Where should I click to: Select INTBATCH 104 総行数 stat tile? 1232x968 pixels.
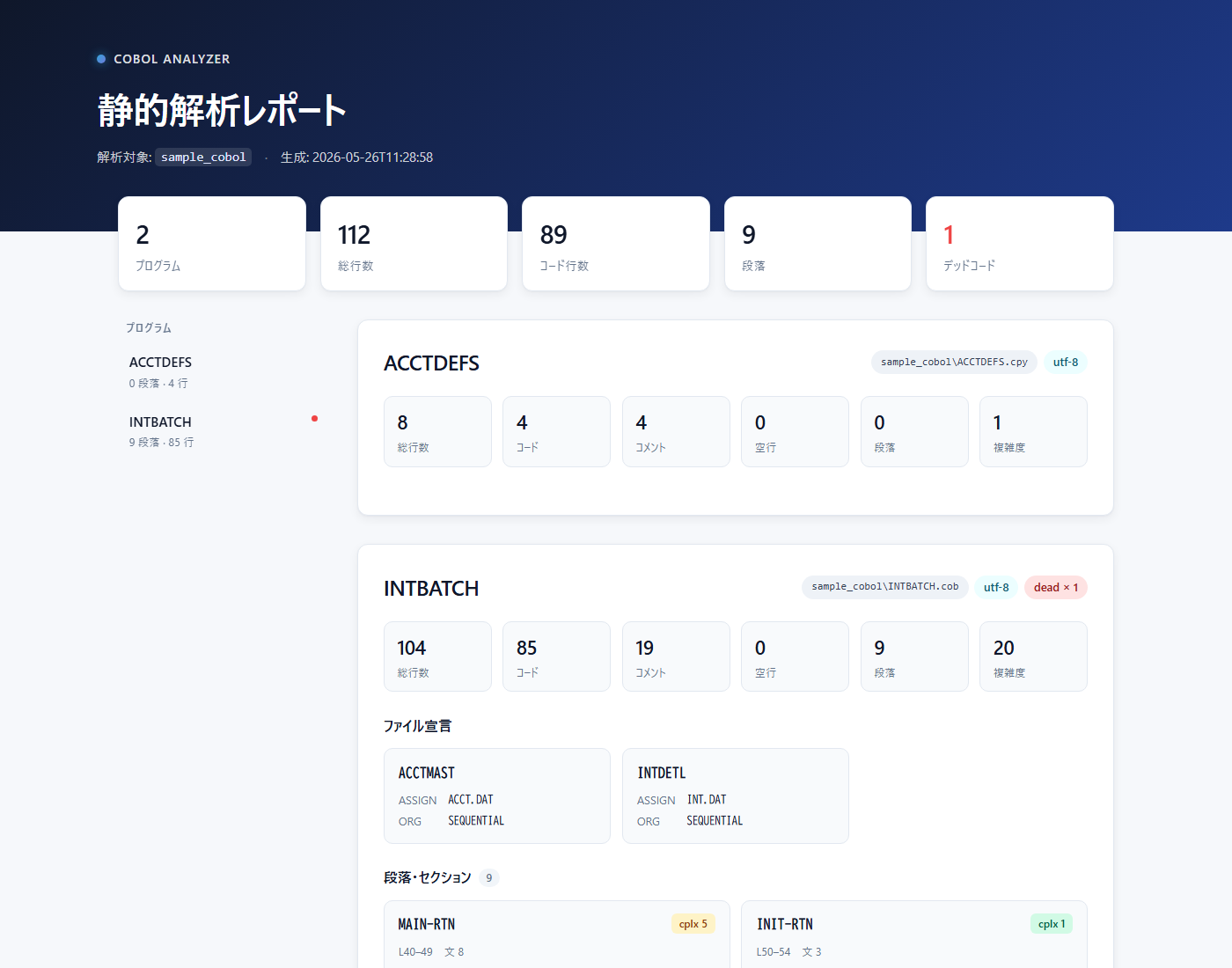437,656
